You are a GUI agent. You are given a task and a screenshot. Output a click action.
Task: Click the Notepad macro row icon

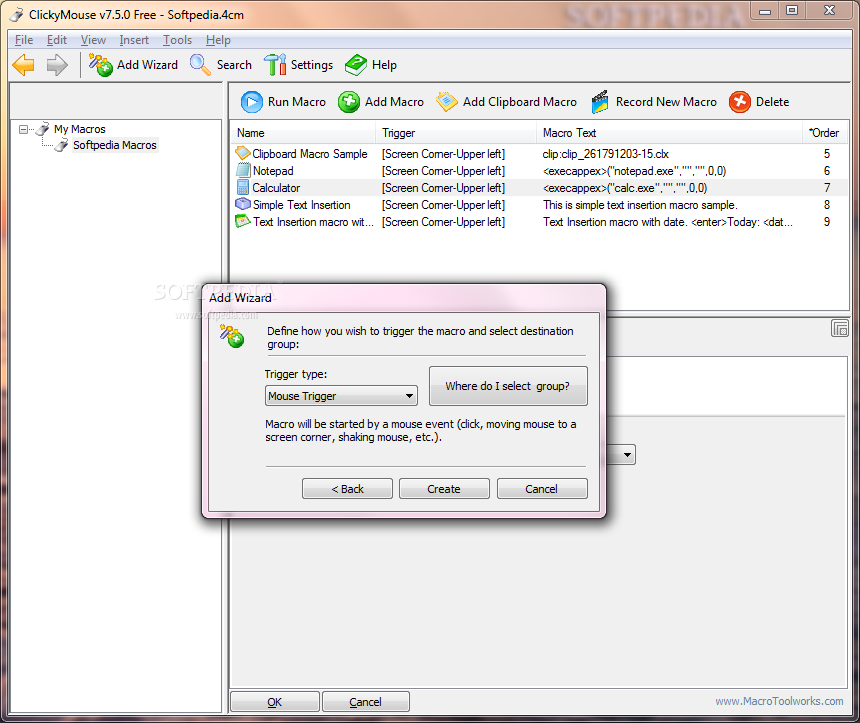coord(242,170)
